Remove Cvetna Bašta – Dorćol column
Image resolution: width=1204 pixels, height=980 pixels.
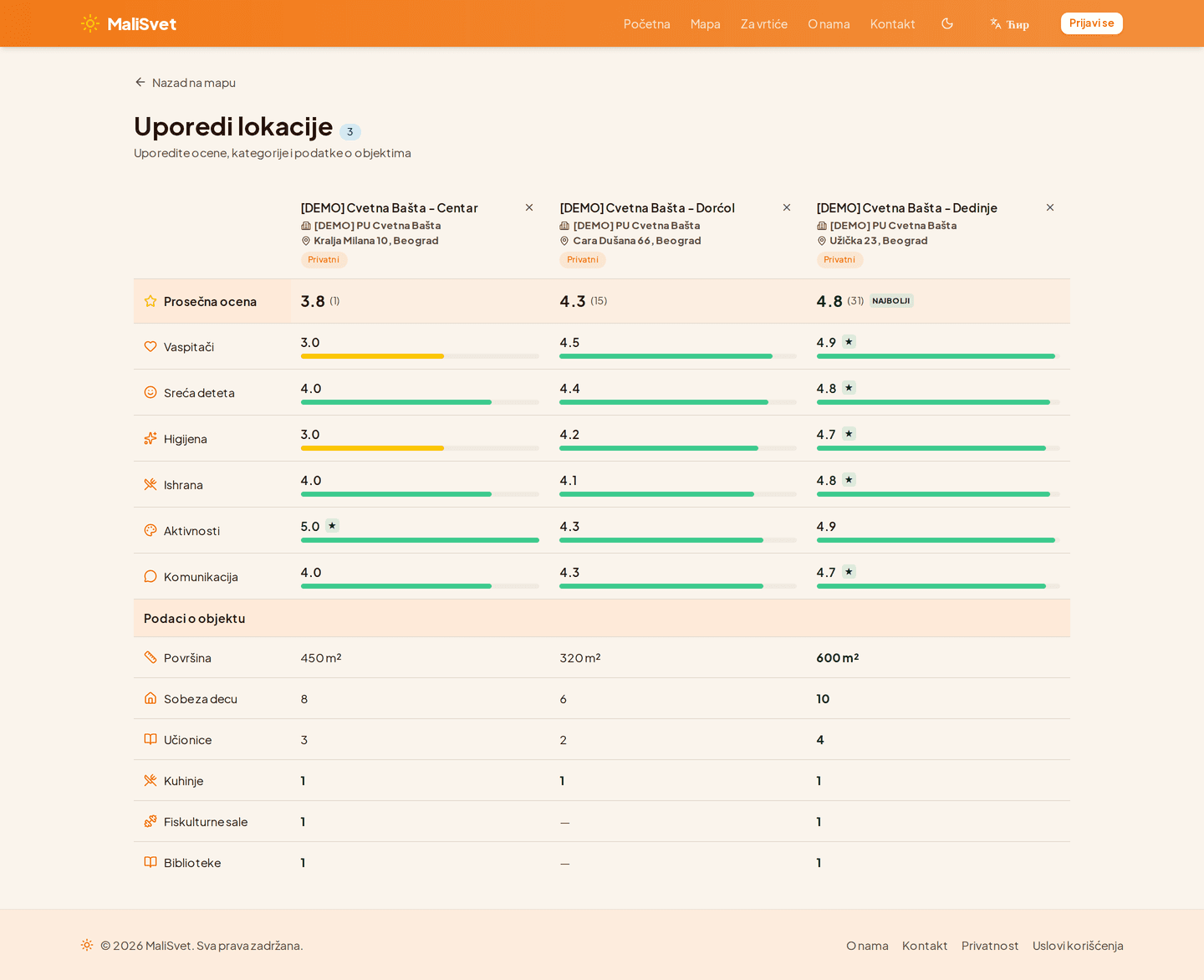787,207
